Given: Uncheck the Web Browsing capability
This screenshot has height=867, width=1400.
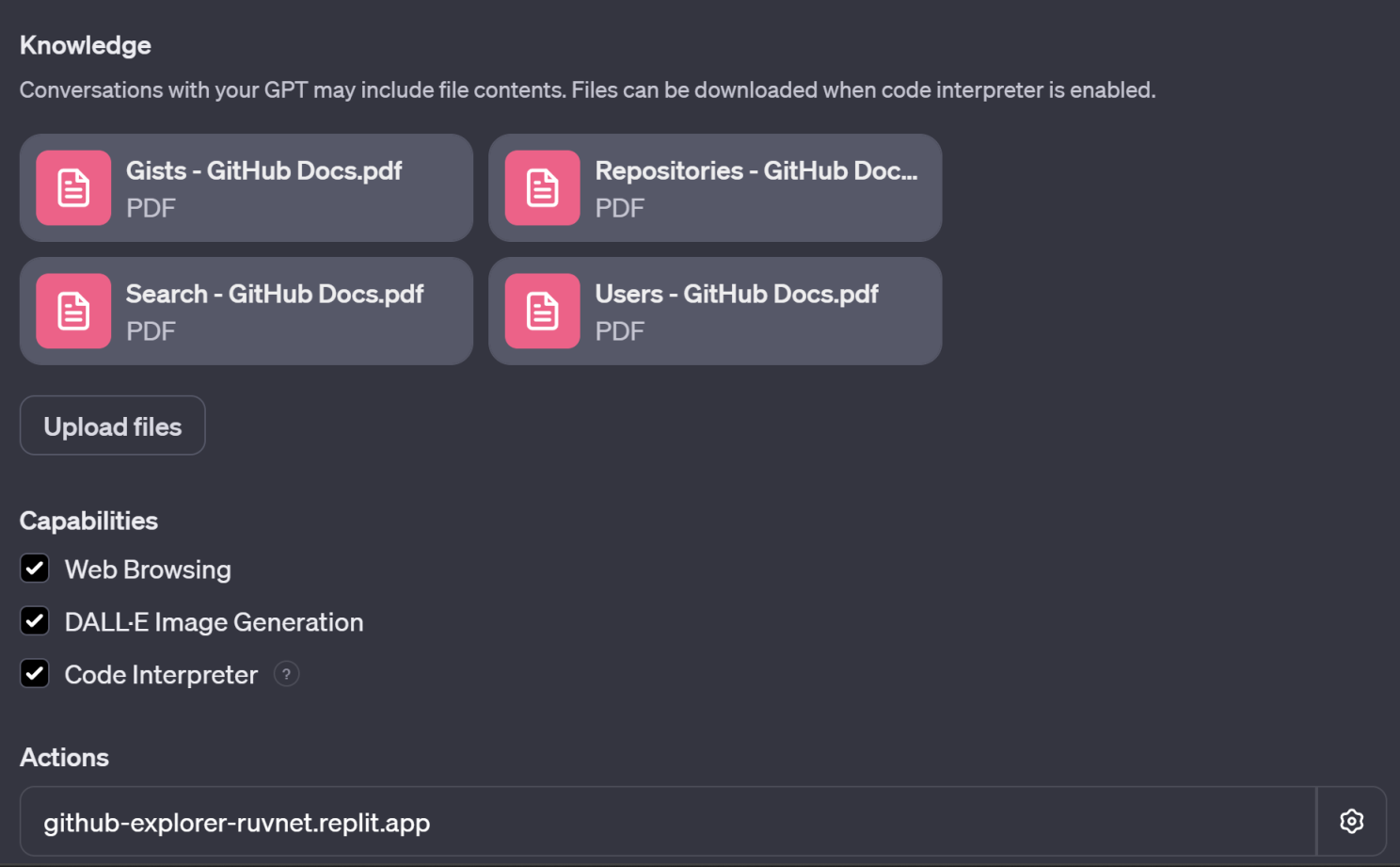Looking at the screenshot, I should 35,569.
